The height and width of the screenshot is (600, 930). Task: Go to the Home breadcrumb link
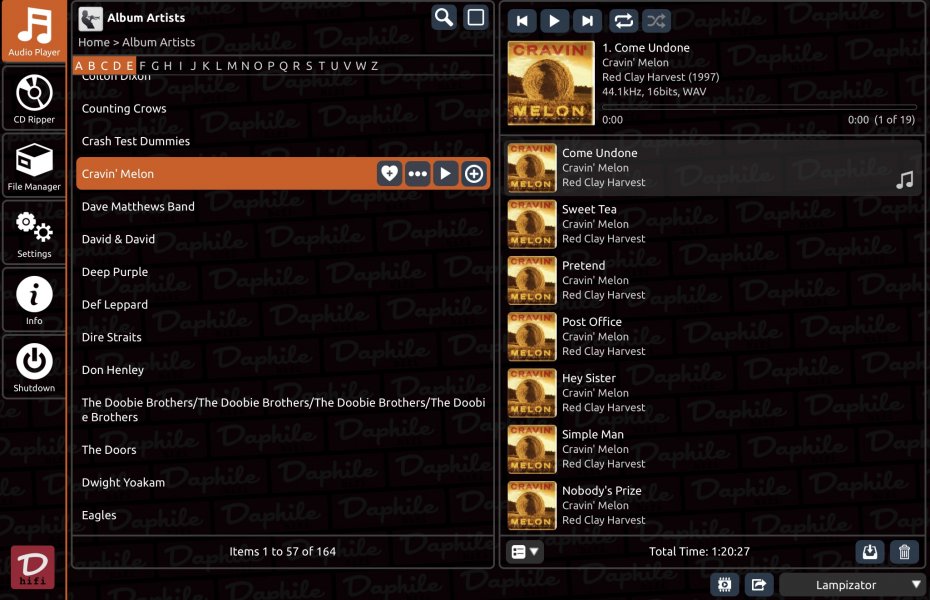pos(94,43)
